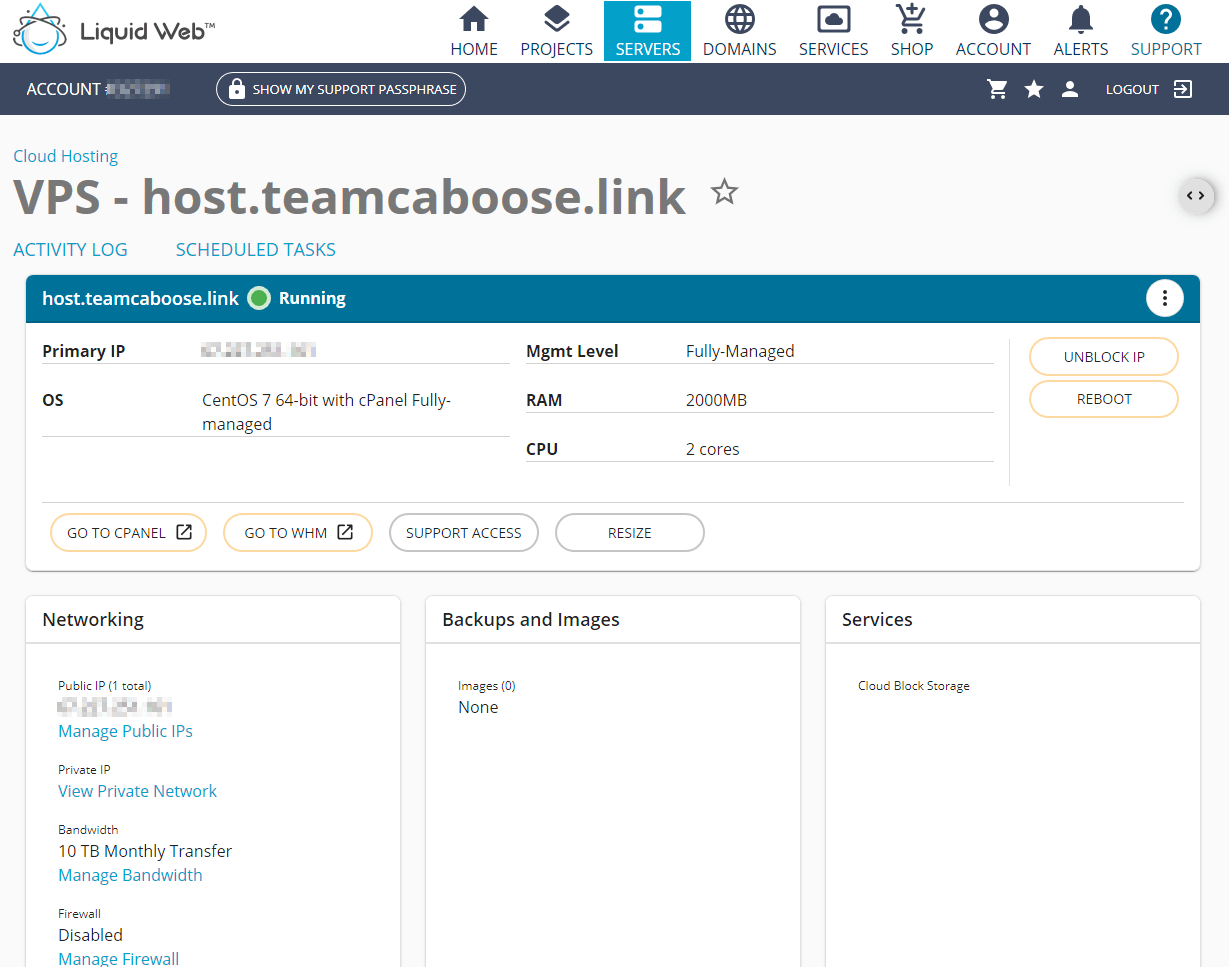
Task: Click the Liquid Web logo
Action: (113, 30)
